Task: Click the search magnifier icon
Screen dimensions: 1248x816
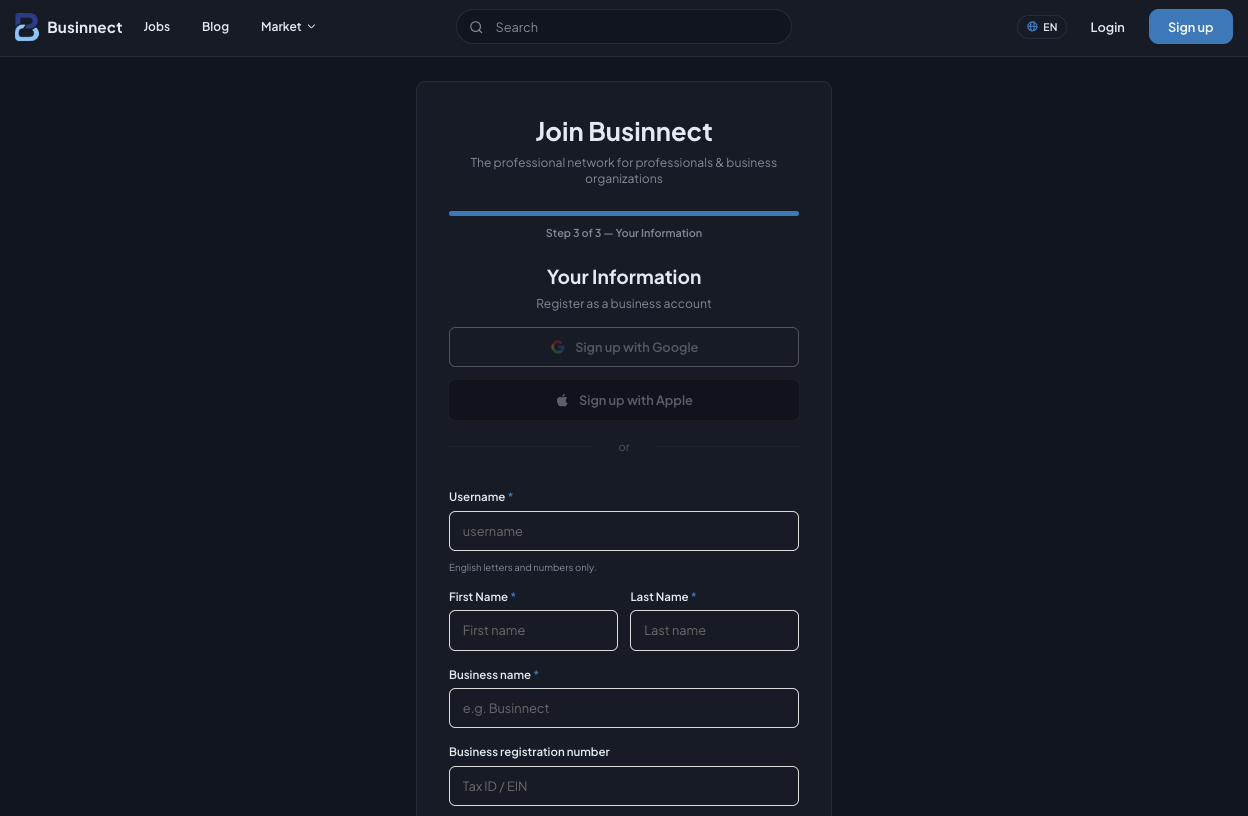Action: click(476, 27)
